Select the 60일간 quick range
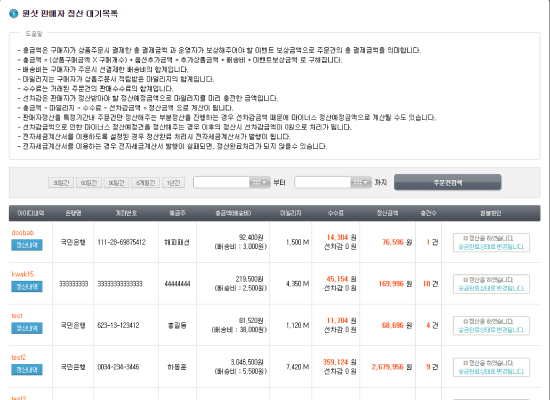550x400 pixels. coord(89,183)
